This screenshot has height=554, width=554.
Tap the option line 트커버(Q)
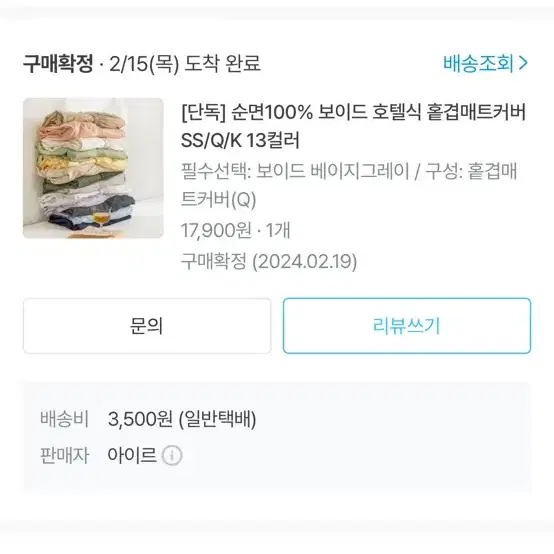tap(218, 200)
